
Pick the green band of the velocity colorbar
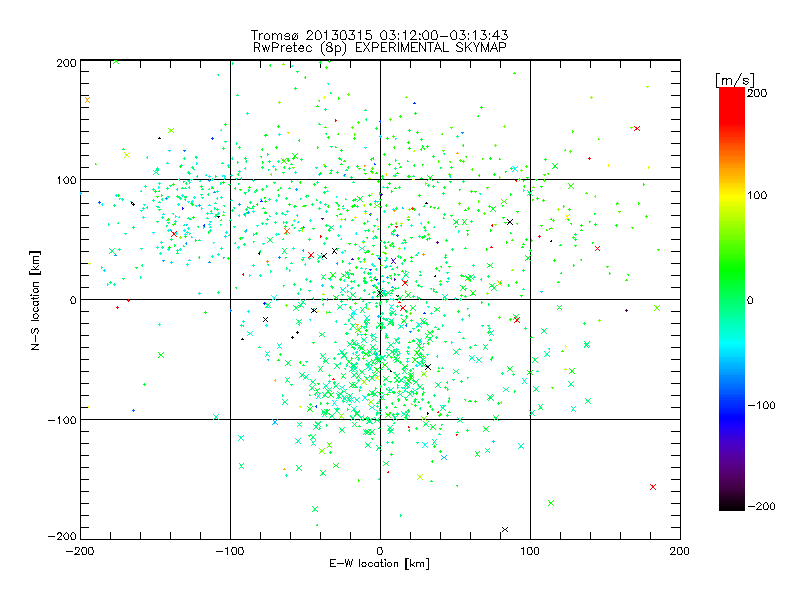pyautogui.click(x=732, y=270)
